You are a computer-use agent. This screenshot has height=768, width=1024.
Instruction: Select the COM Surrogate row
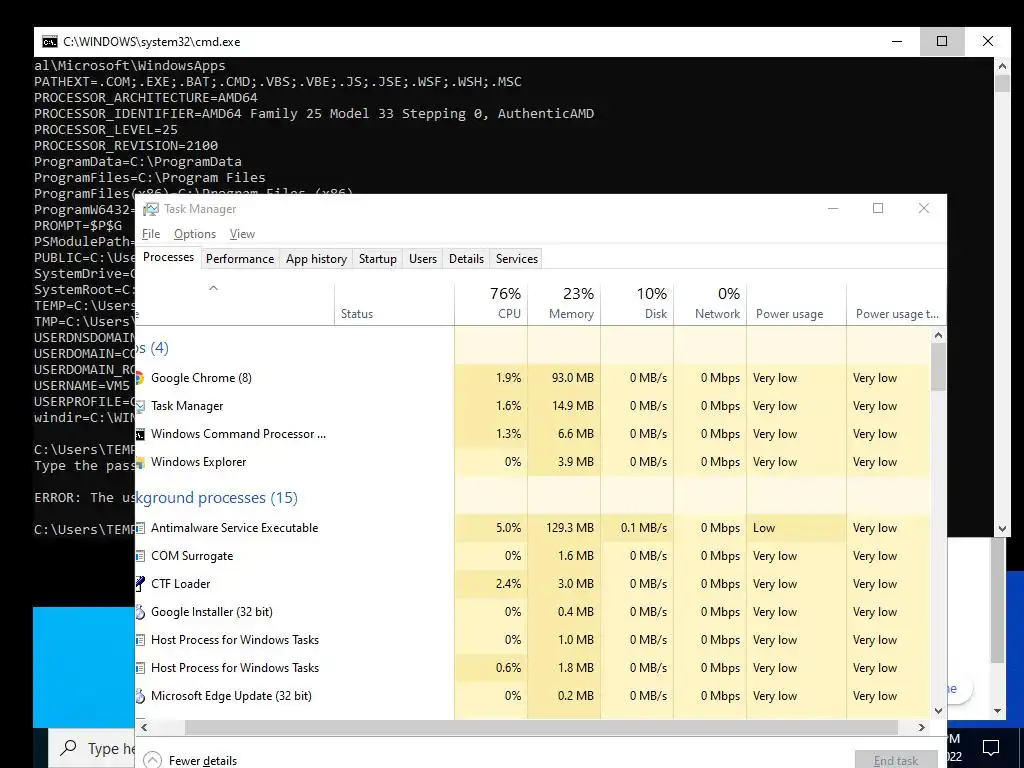click(x=533, y=556)
